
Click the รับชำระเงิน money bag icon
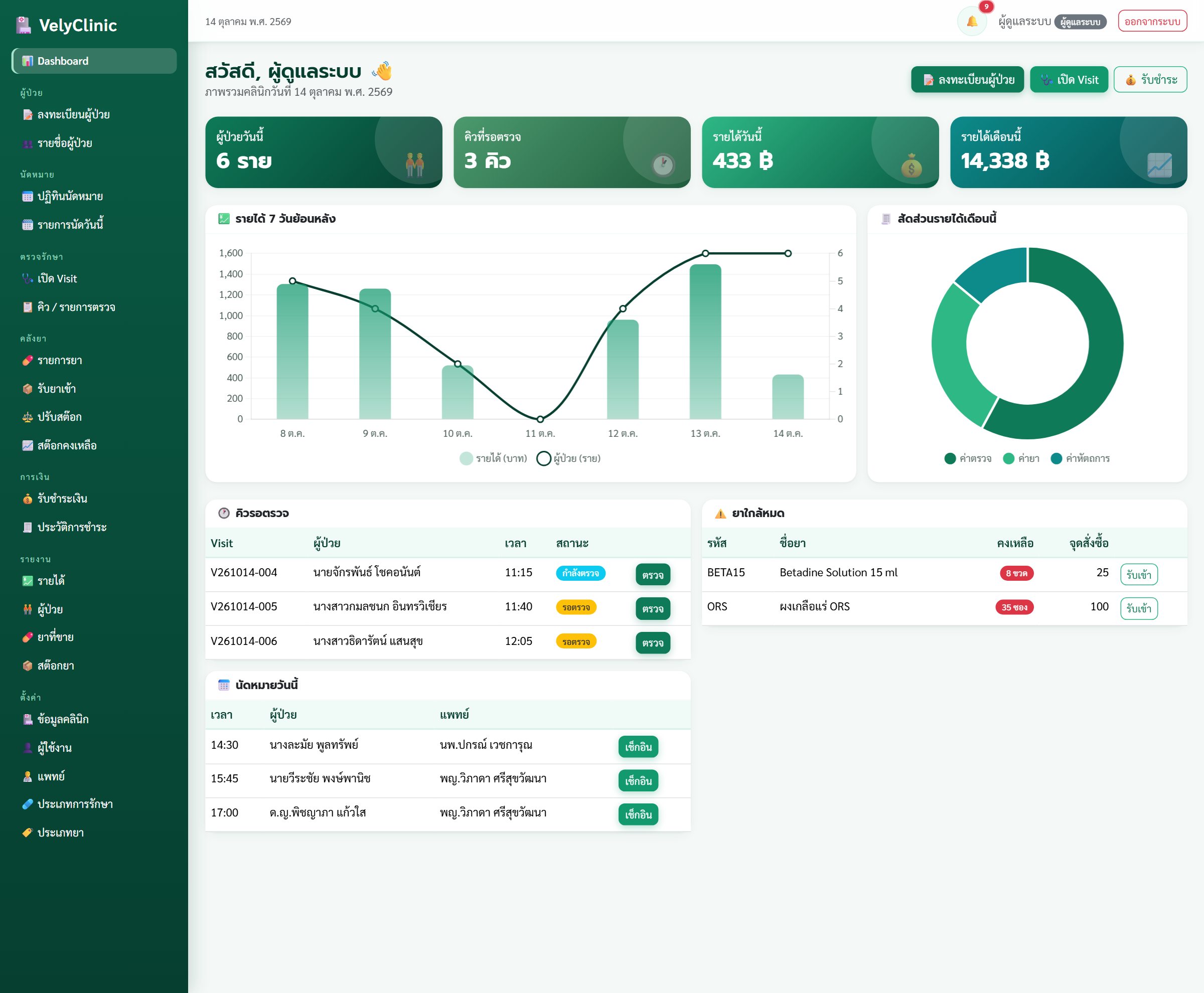28,499
